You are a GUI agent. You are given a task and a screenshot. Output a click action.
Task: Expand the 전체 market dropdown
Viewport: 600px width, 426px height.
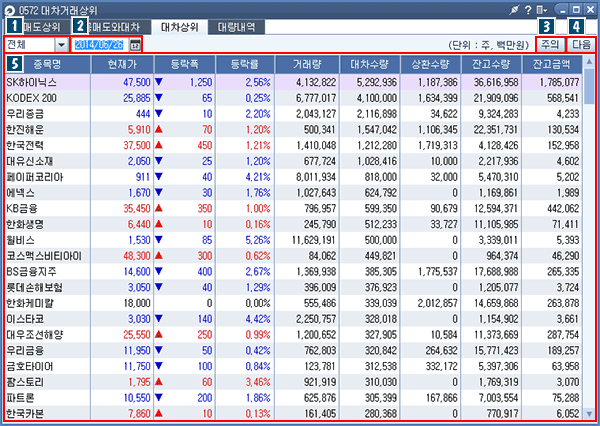pyautogui.click(x=62, y=45)
